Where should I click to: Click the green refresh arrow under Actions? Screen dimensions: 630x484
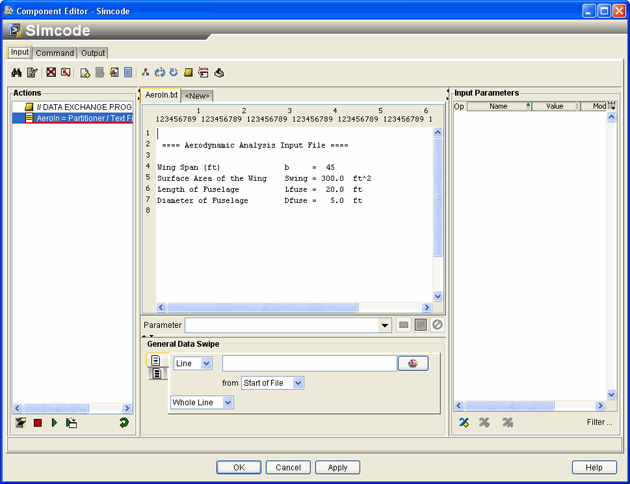pos(124,423)
